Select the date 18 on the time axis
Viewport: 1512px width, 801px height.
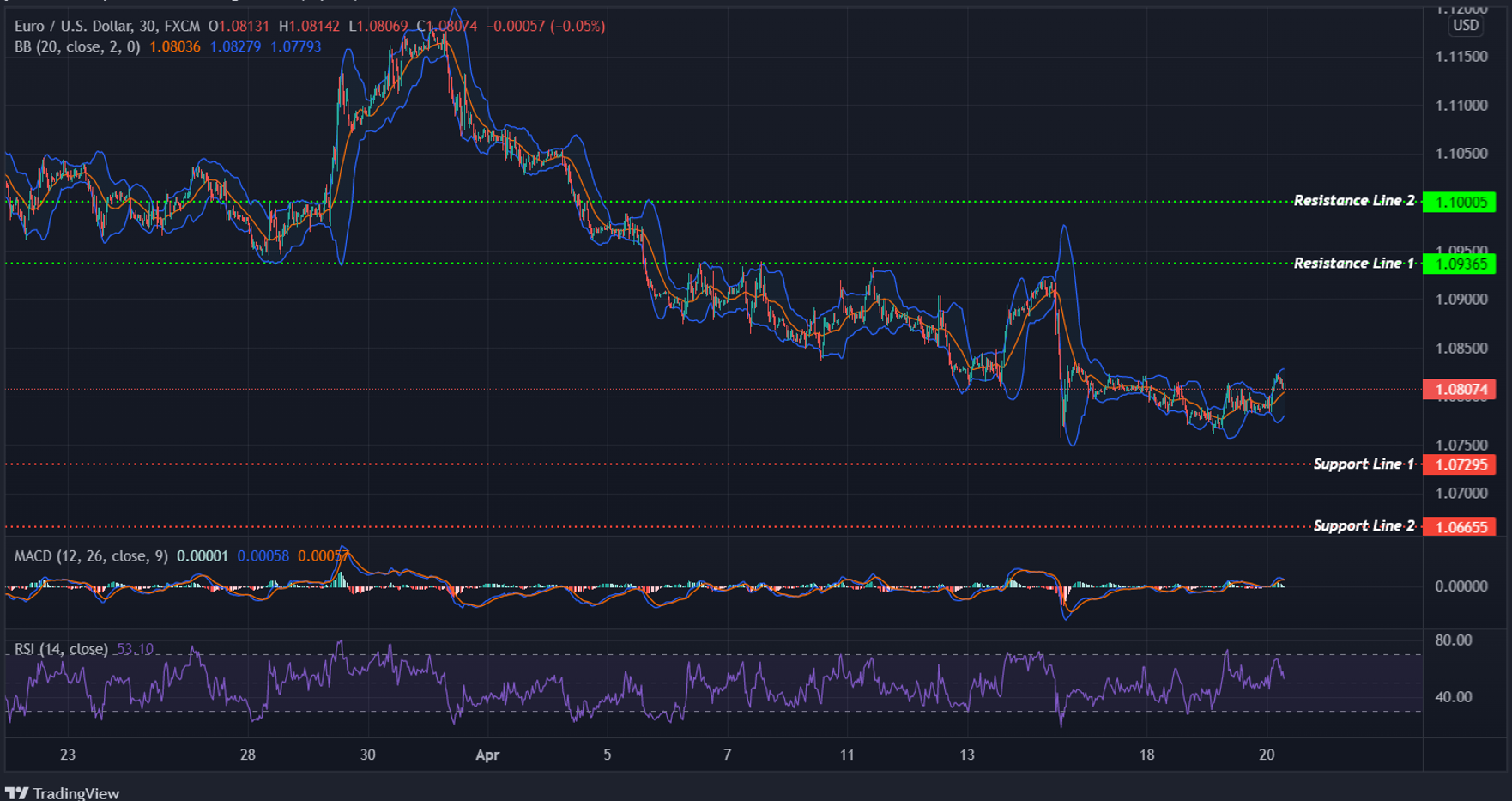pyautogui.click(x=1146, y=755)
